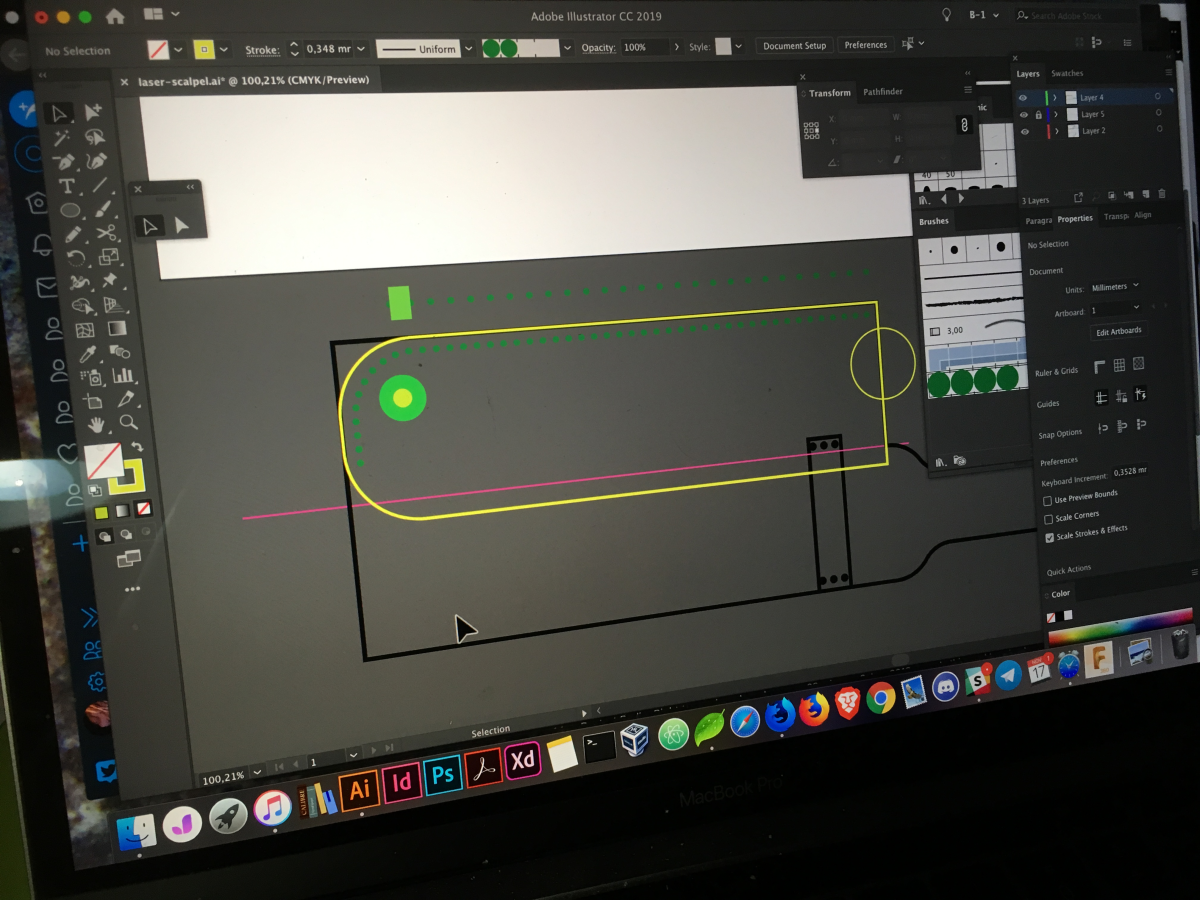Launch Adobe XD from the dock
The image size is (1200, 900).
(x=522, y=761)
